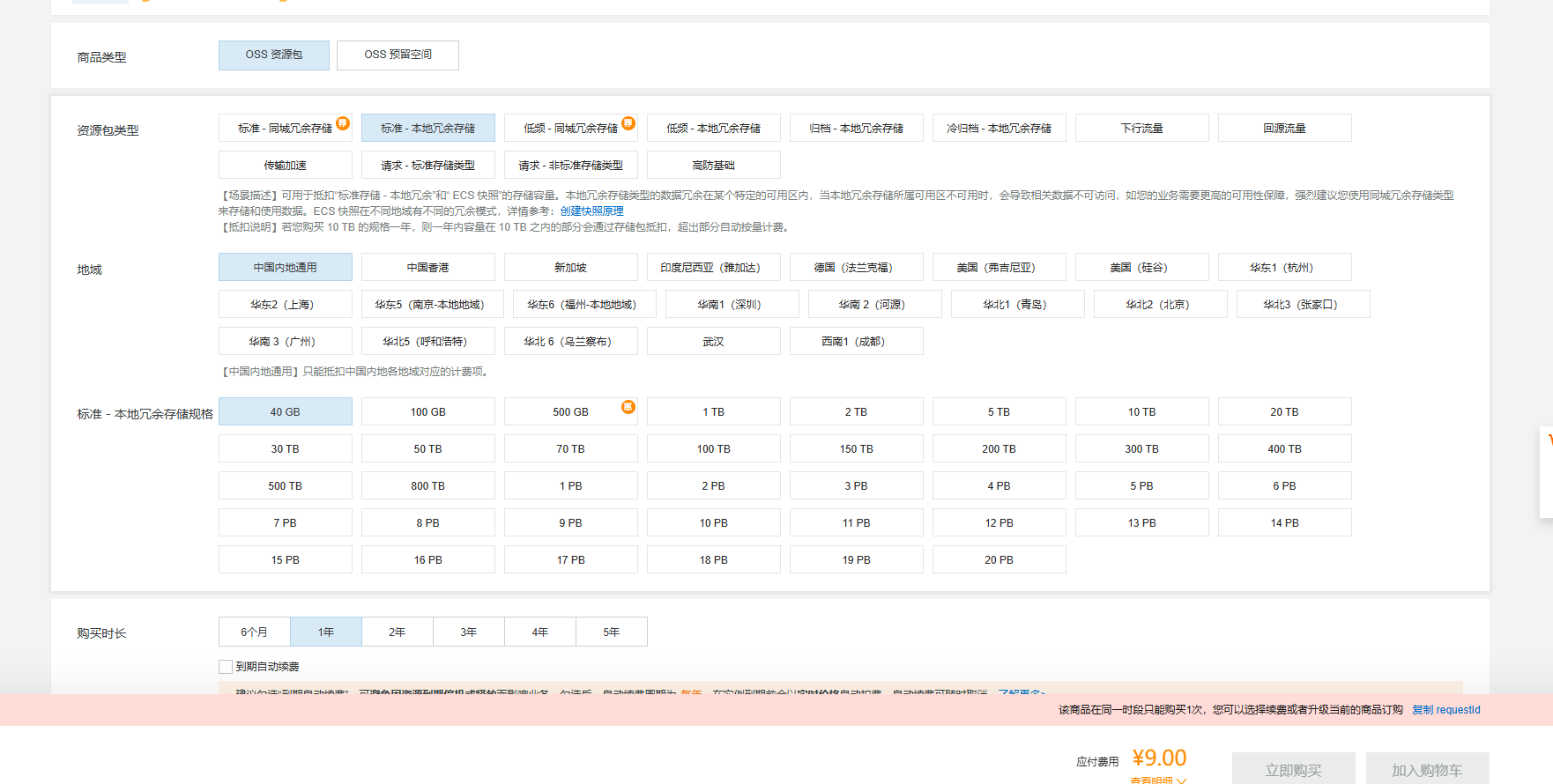
Task: Choose 标准 - 同城冗余存储 package type
Action: coord(286,129)
